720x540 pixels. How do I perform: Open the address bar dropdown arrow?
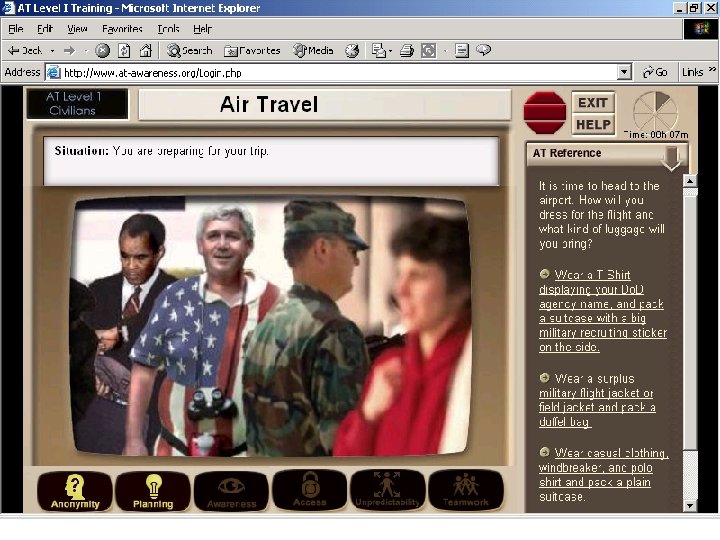point(624,72)
